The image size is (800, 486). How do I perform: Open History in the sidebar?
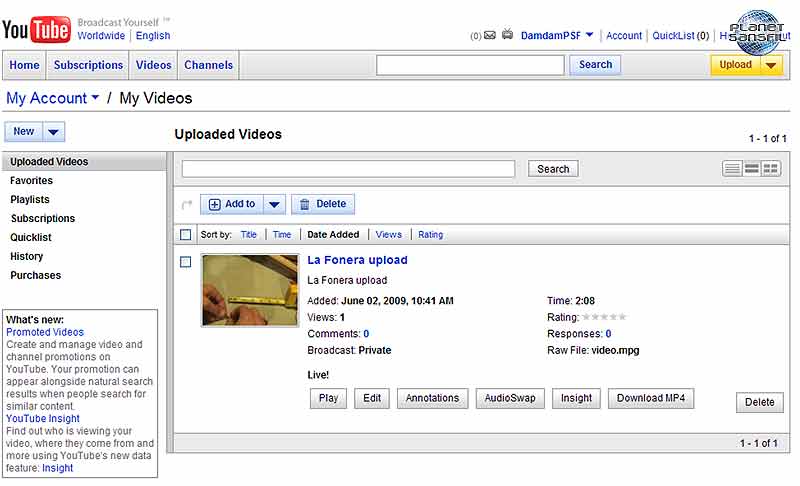[x=27, y=256]
